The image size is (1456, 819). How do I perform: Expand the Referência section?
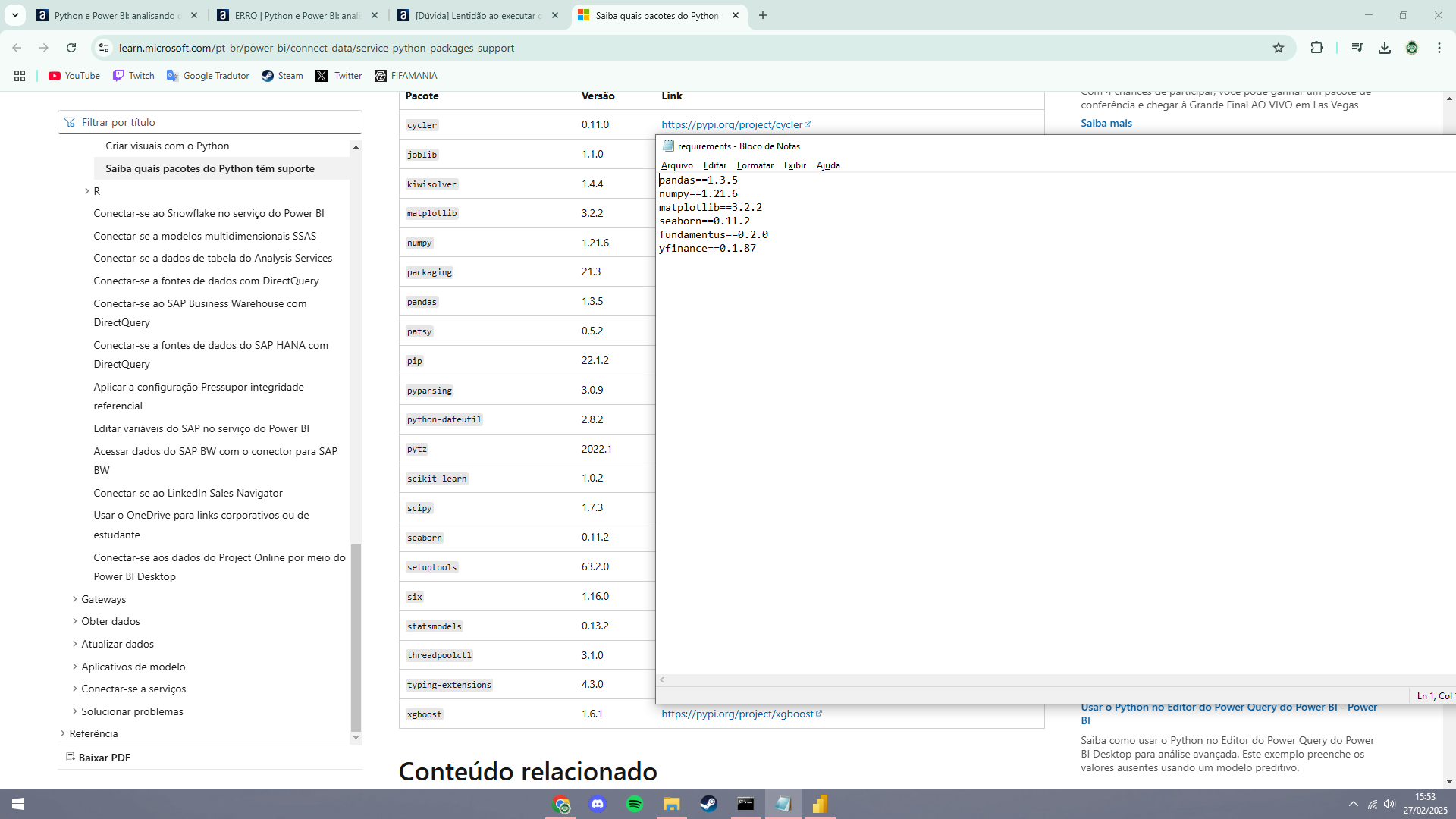click(x=63, y=733)
